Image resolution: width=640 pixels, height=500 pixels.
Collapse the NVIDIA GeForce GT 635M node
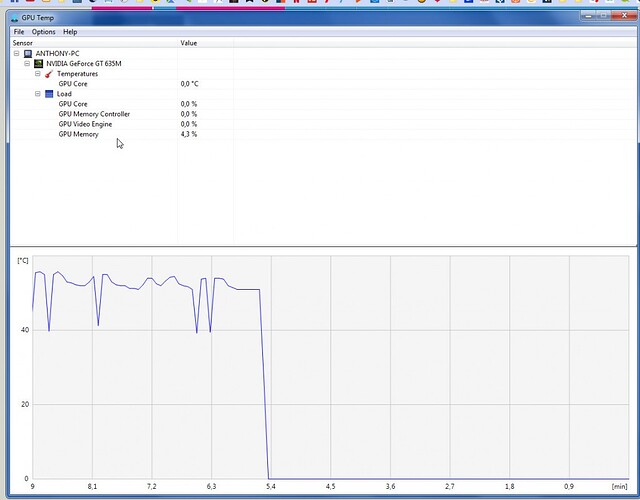click(26, 63)
